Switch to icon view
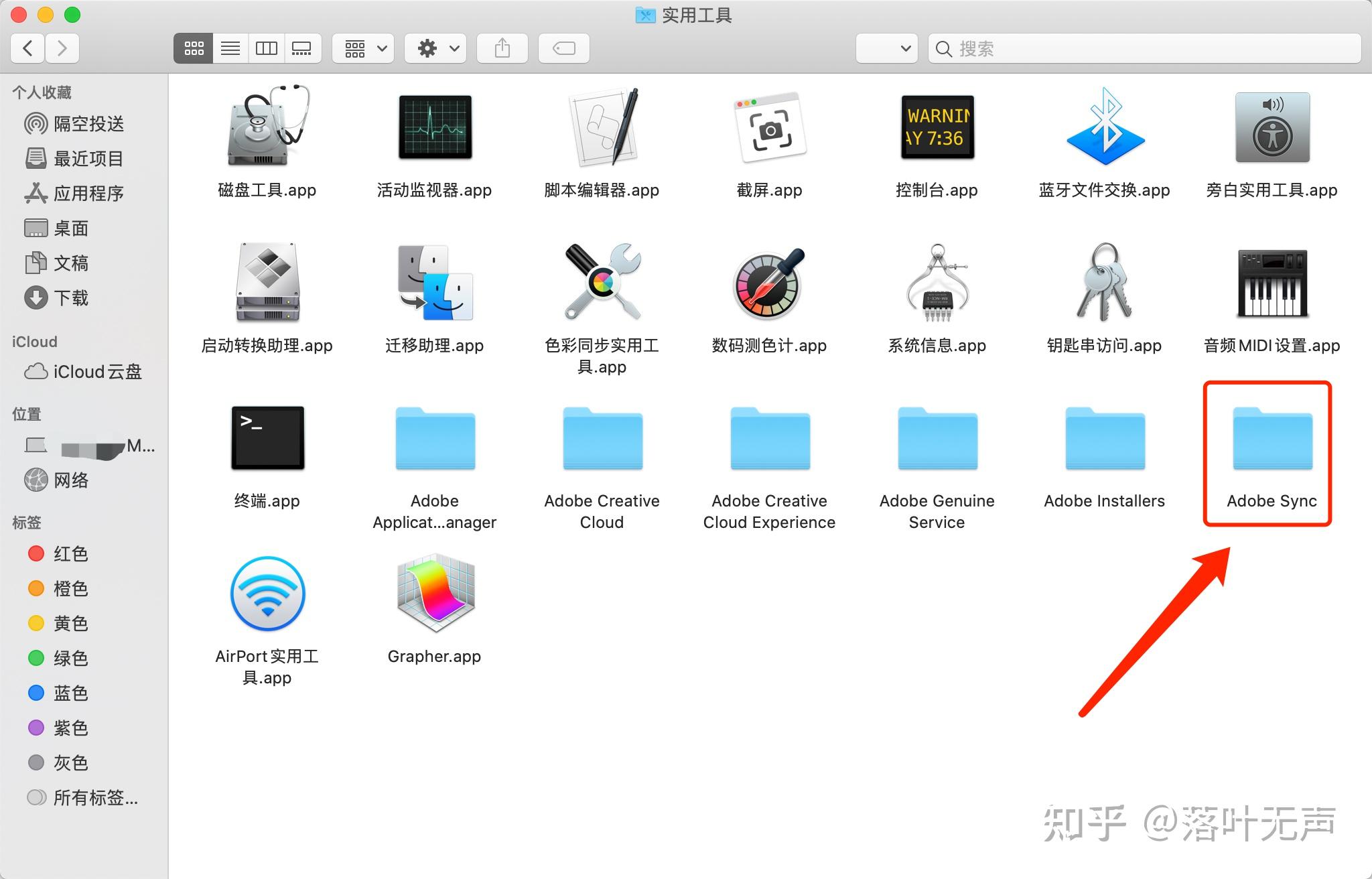The image size is (1372, 879). 194,48
